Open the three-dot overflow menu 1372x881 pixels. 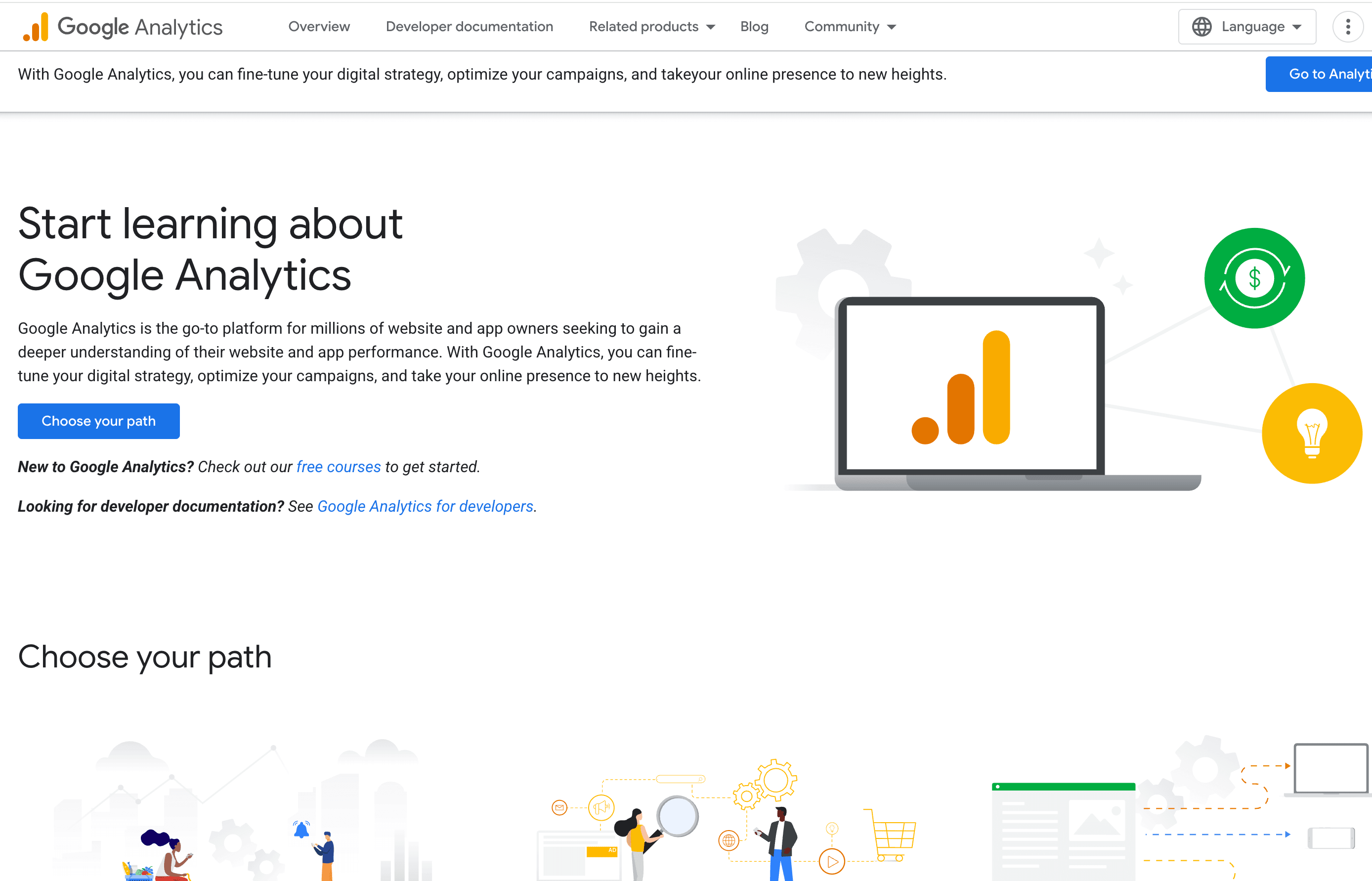(1348, 27)
